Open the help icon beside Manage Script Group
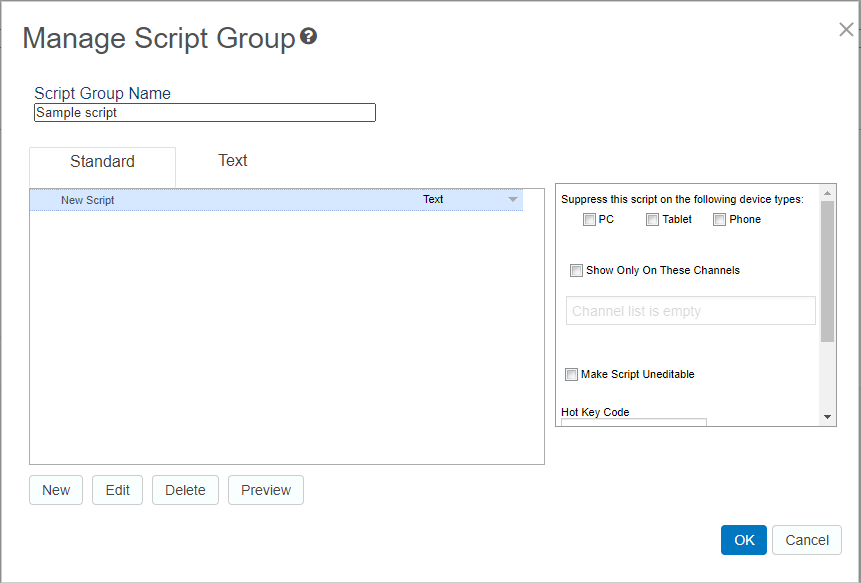The image size is (861, 583). 309,37
